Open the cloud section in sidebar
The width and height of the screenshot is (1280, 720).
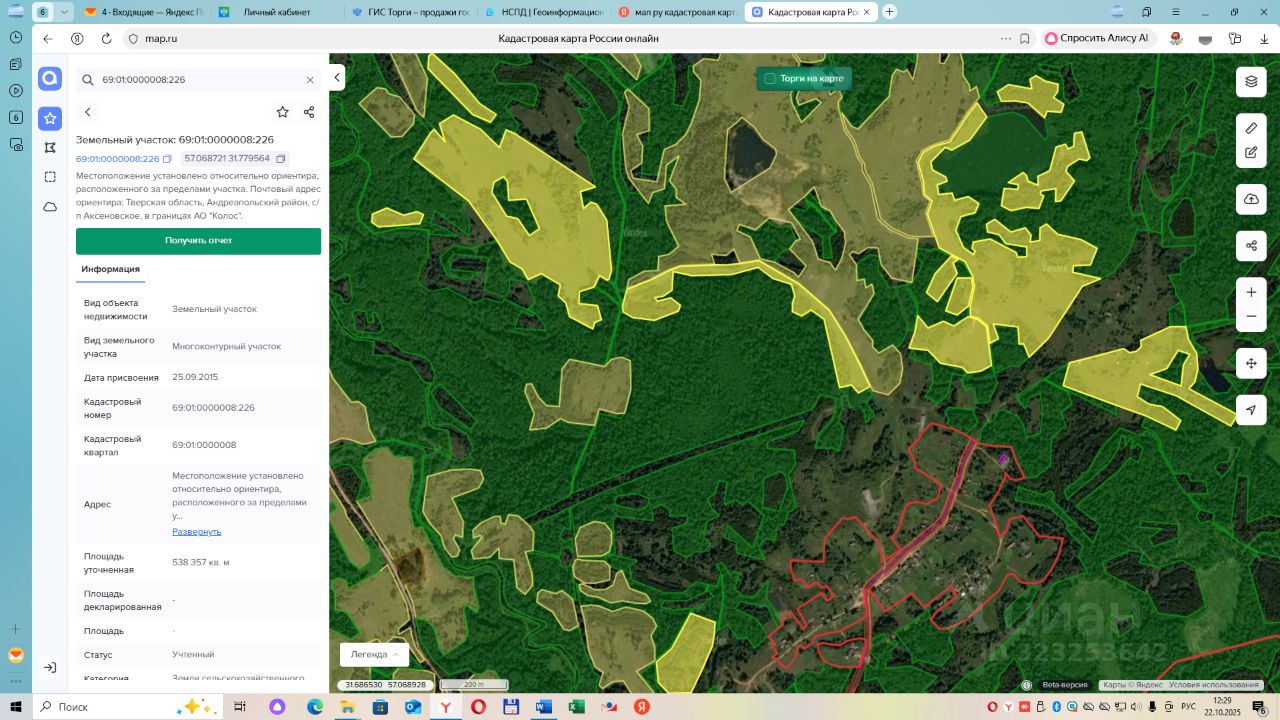pyautogui.click(x=50, y=207)
